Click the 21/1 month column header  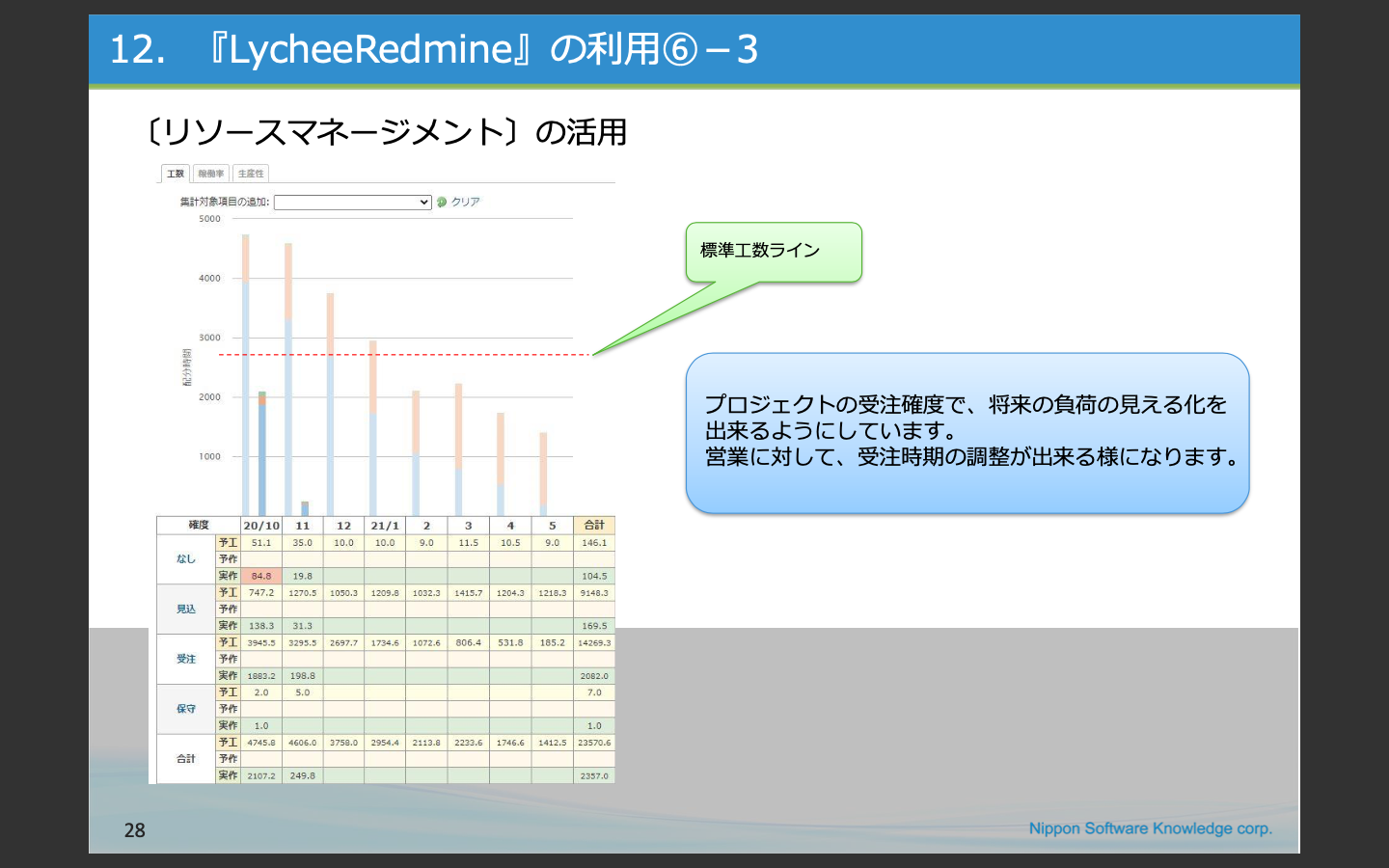coord(385,526)
